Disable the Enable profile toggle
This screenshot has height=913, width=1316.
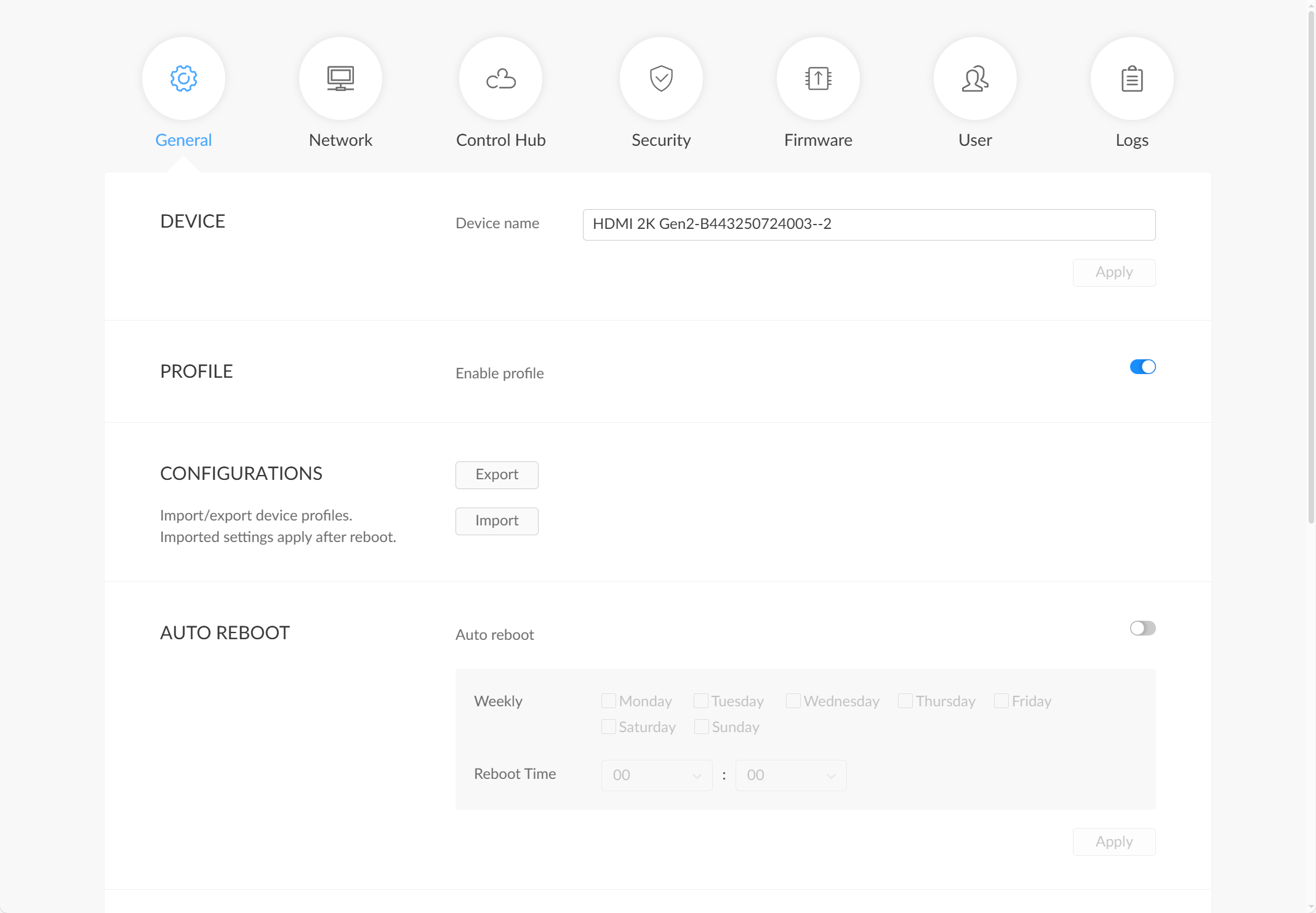coord(1142,367)
